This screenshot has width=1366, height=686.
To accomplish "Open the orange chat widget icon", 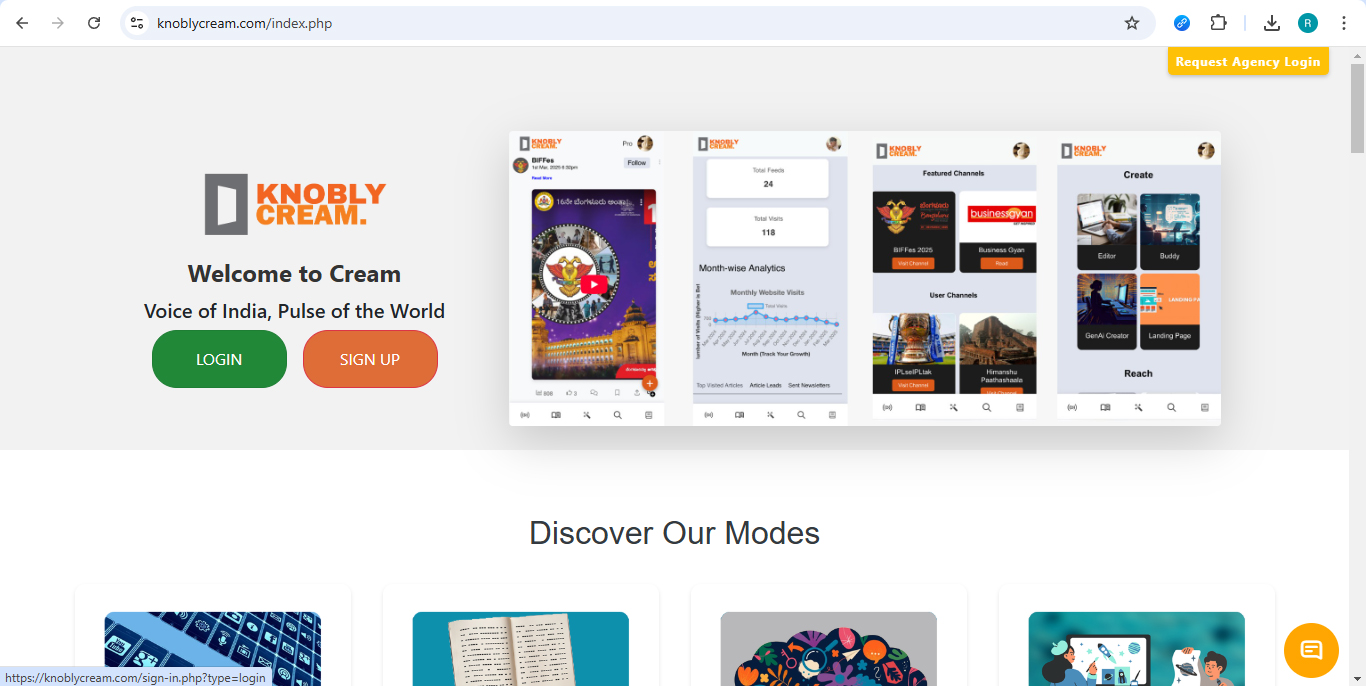I will (1311, 650).
